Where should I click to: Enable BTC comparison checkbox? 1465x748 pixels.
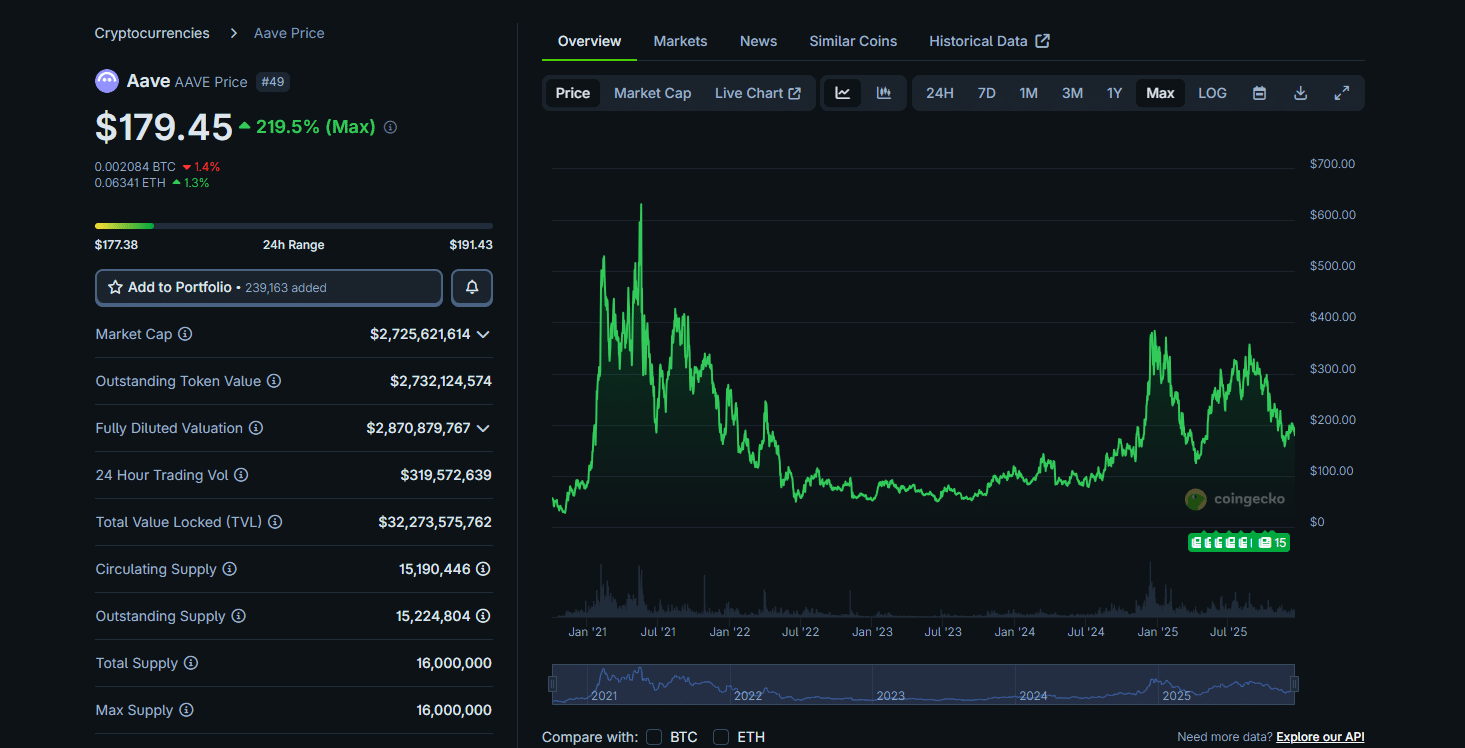pyautogui.click(x=655, y=736)
